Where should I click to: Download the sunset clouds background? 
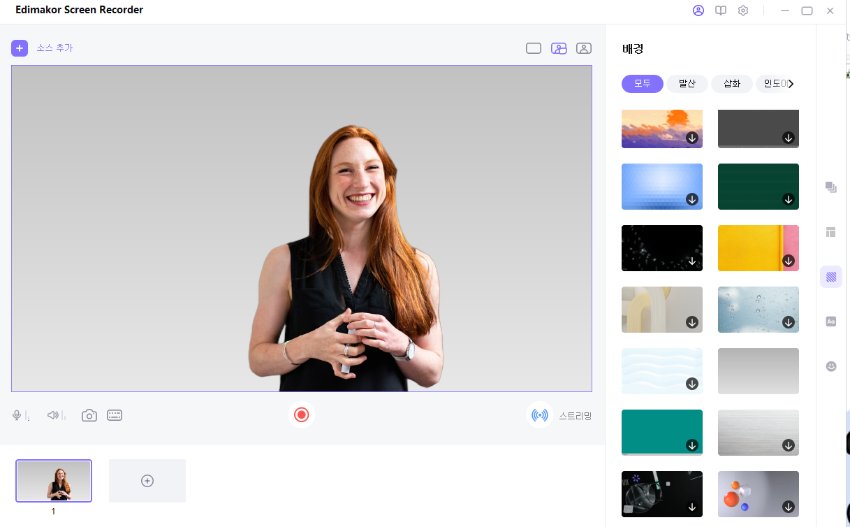click(691, 138)
